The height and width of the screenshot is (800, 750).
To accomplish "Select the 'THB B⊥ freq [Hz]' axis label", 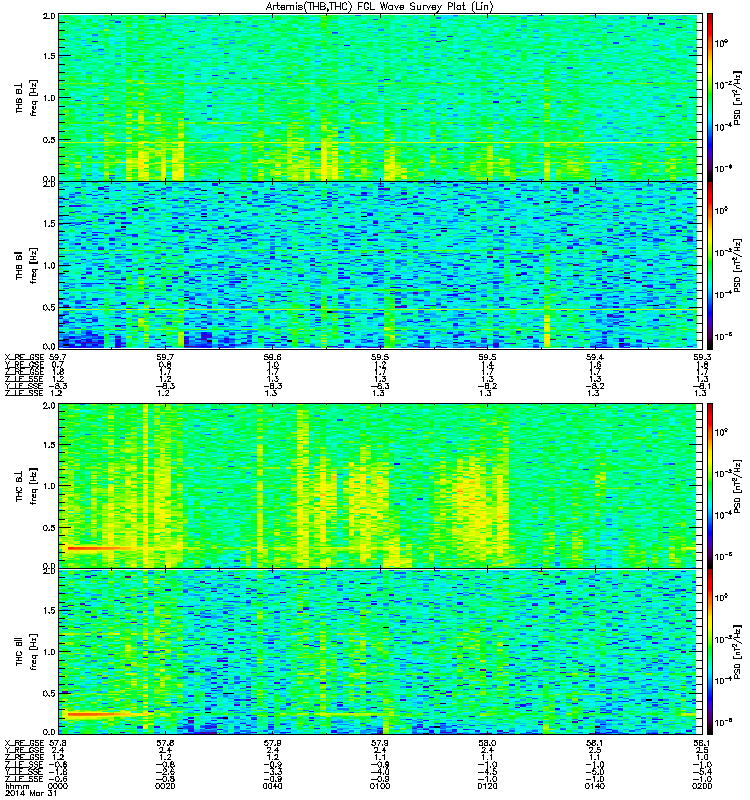I will (x=27, y=97).
